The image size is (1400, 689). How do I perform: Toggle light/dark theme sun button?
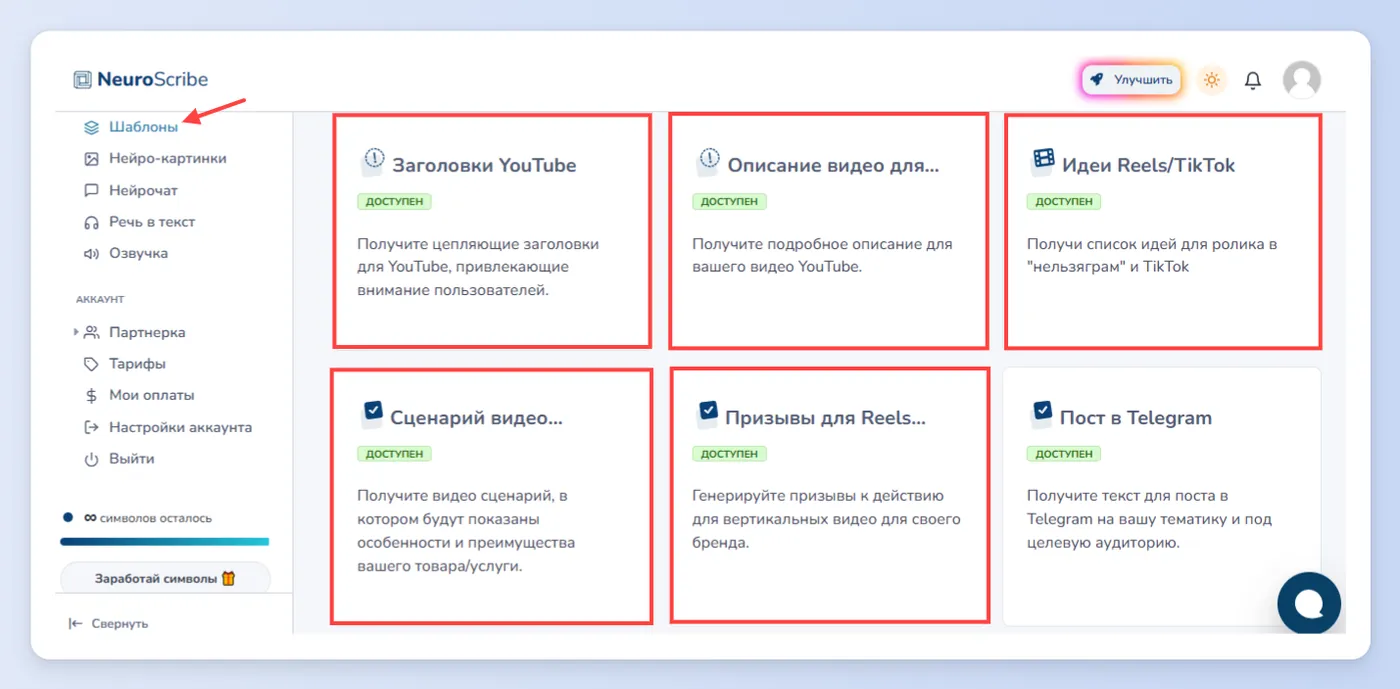1212,80
